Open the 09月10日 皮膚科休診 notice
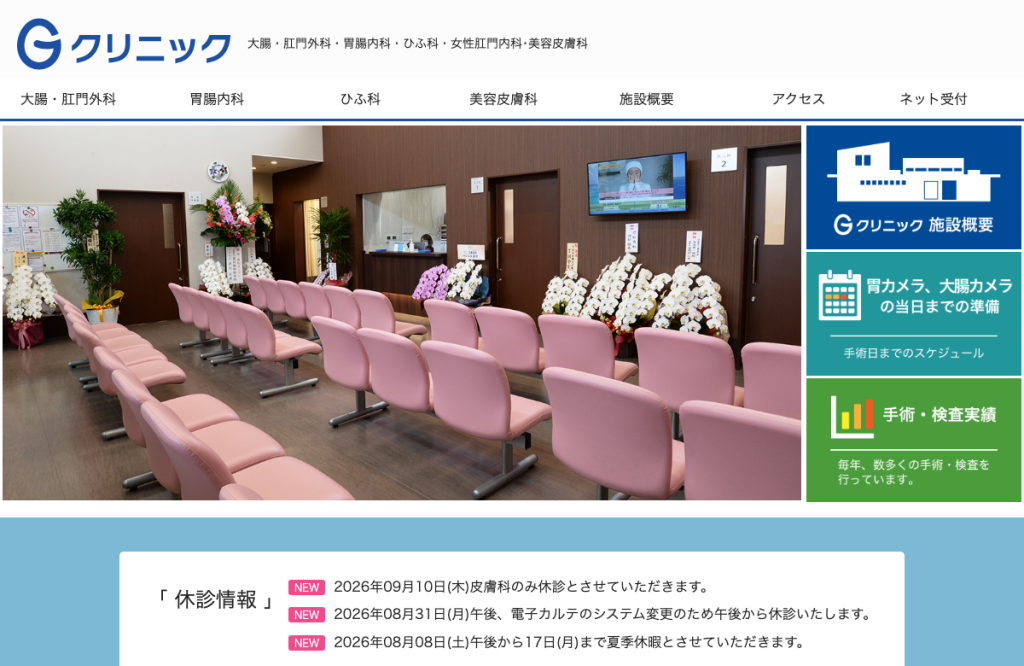Screen dimensions: 1024x666 point(521,586)
